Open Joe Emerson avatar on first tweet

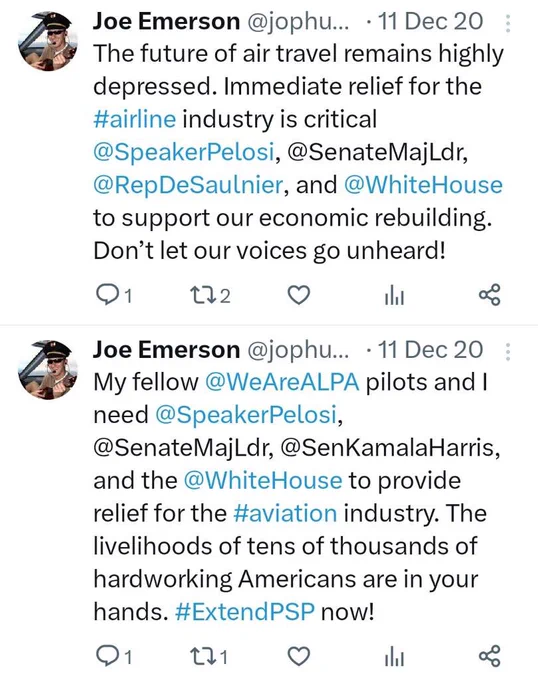click(x=48, y=41)
